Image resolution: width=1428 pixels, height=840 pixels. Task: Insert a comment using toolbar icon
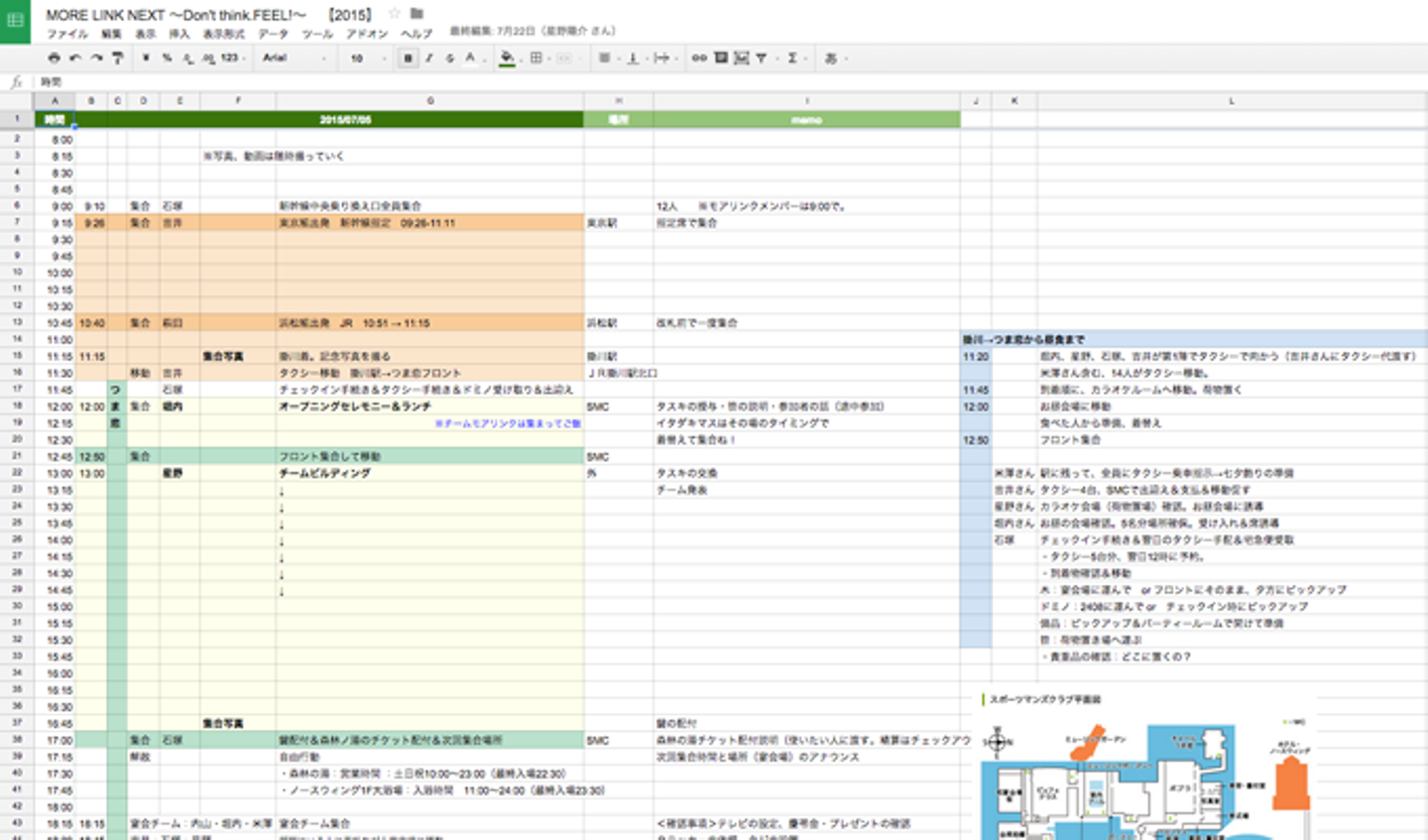pyautogui.click(x=721, y=59)
